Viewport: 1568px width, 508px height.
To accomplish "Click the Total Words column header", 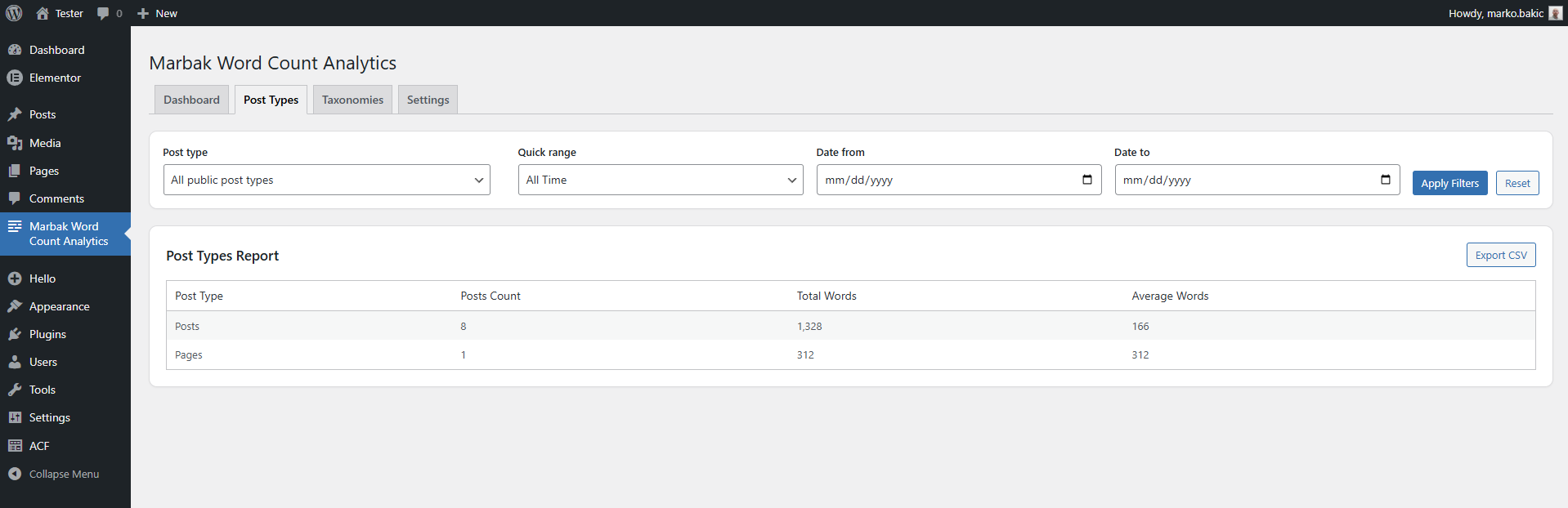I will pos(827,296).
